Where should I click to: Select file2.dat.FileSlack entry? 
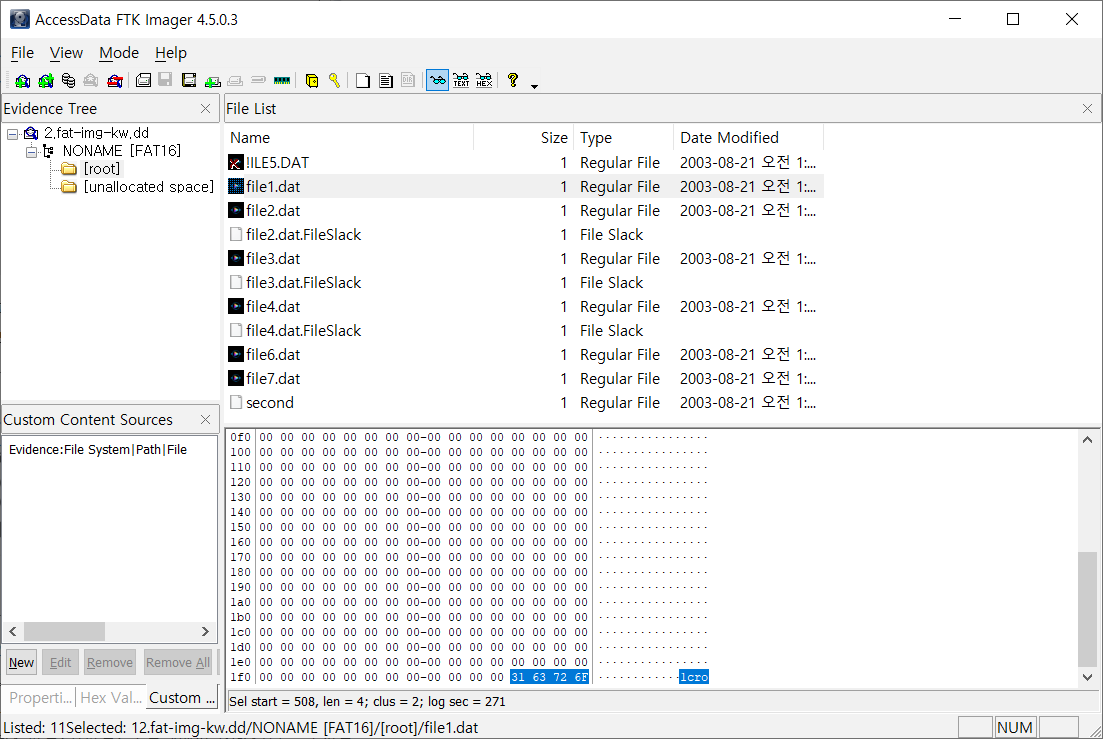coord(303,235)
